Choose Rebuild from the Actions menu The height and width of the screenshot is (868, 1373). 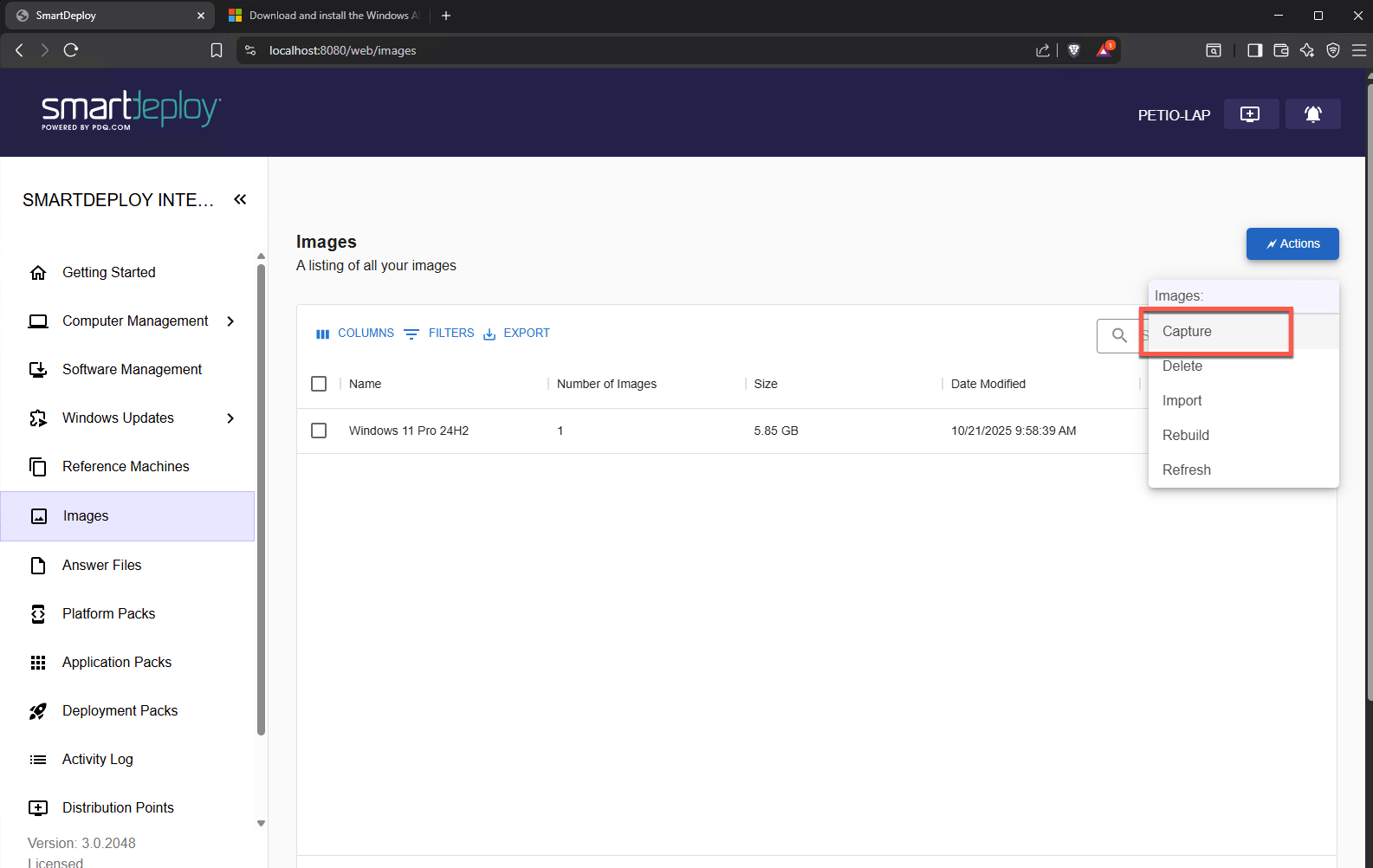(x=1185, y=436)
